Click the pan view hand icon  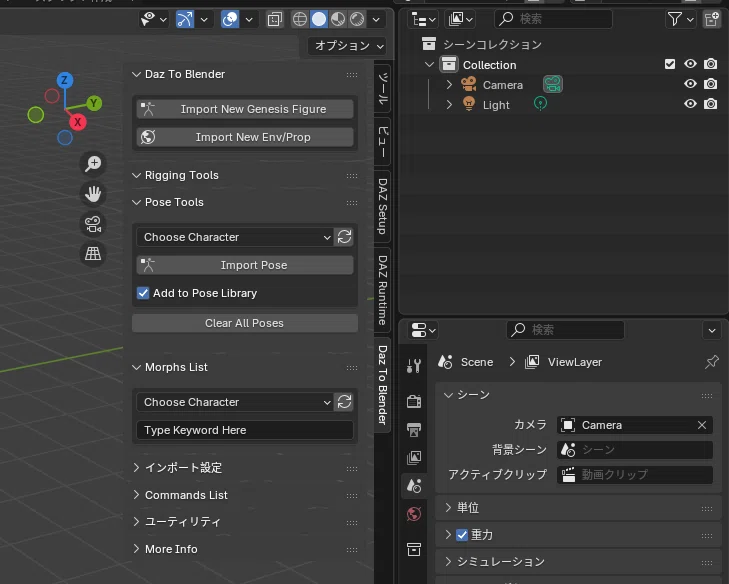pyautogui.click(x=93, y=193)
